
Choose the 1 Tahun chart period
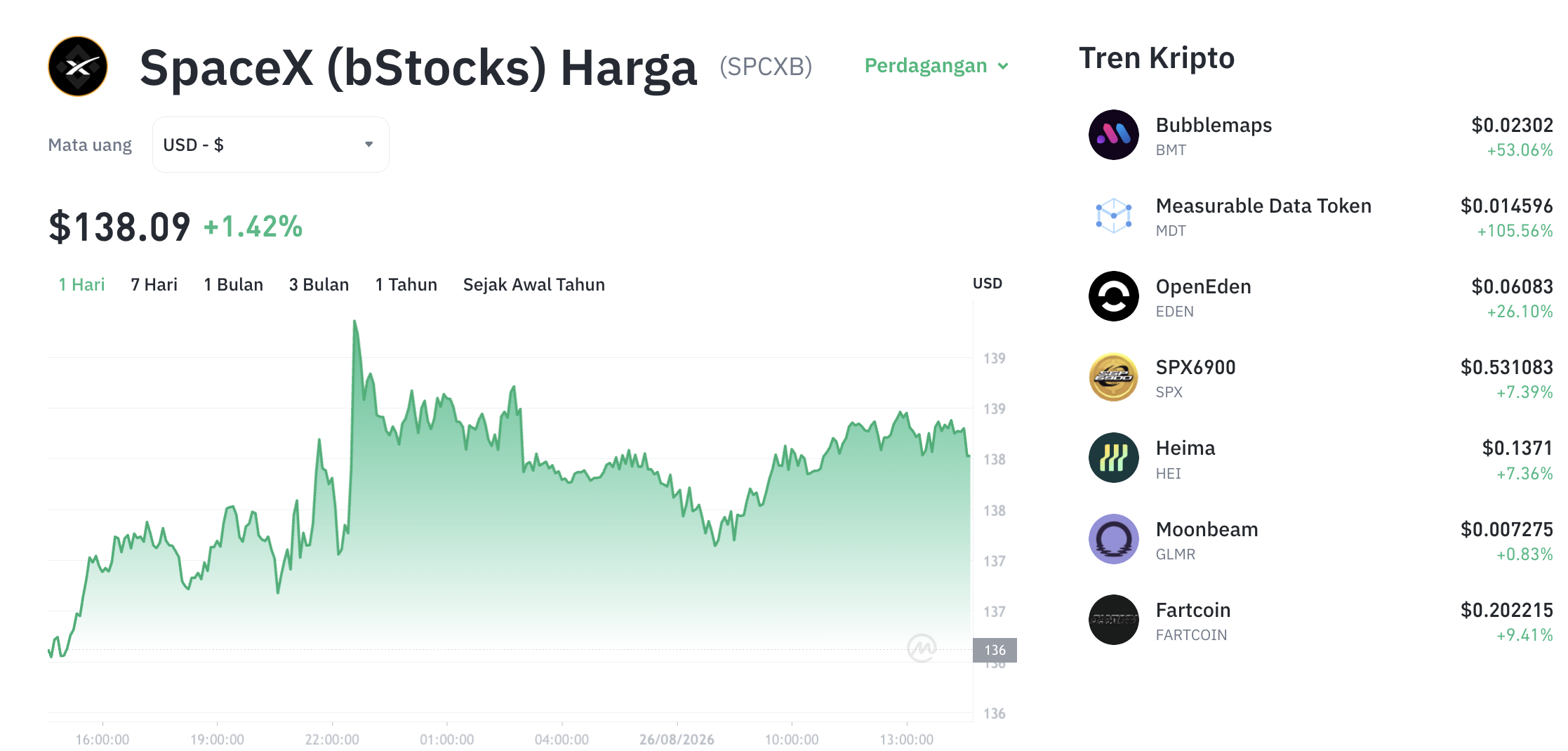tap(406, 284)
